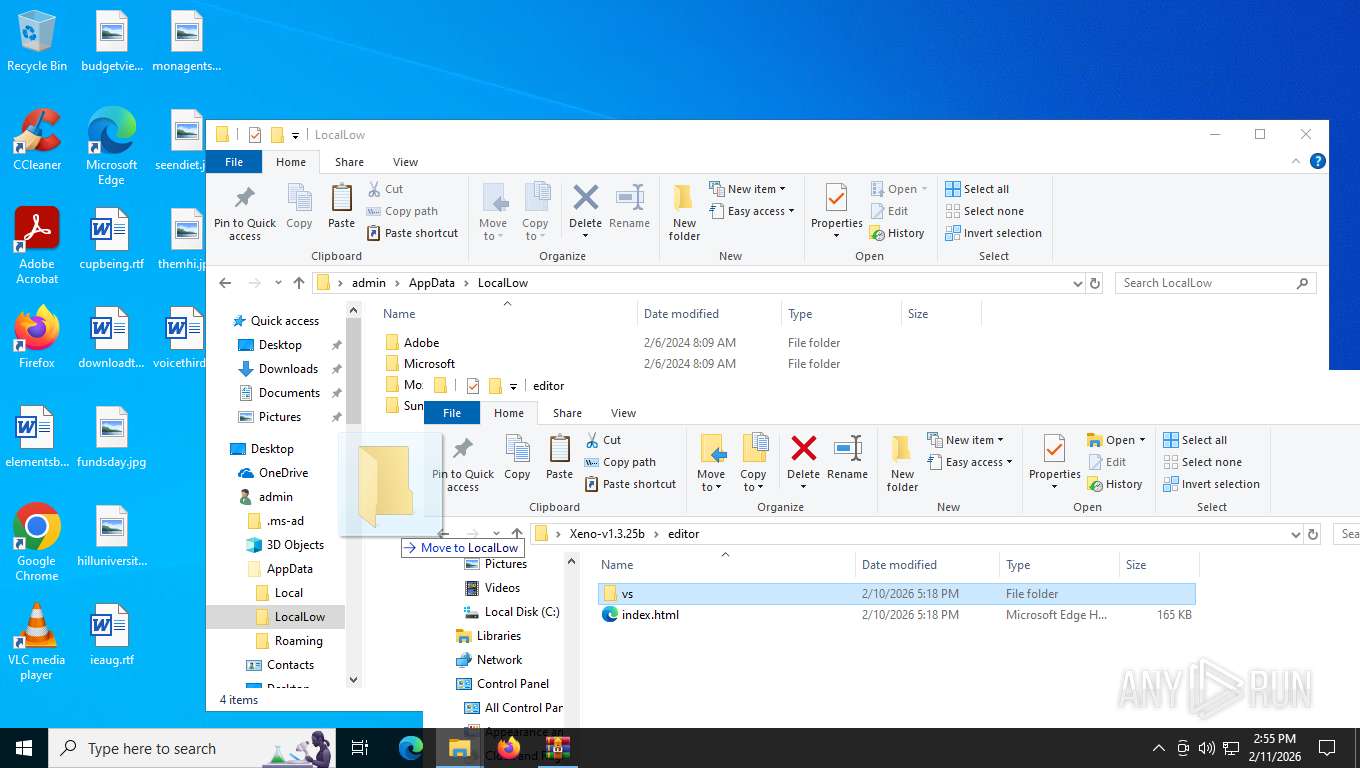Click New folder in LocalLow window

685,213
